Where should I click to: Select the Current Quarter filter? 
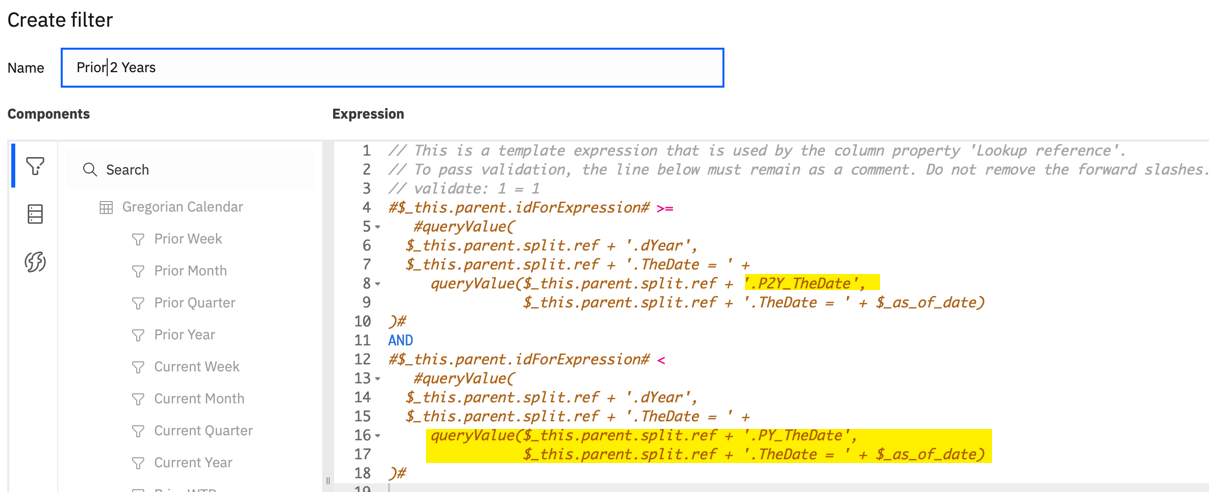pos(203,431)
